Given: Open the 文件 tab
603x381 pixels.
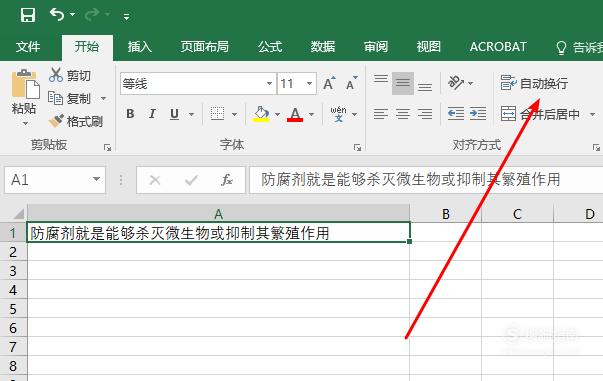Looking at the screenshot, I should pos(28,47).
